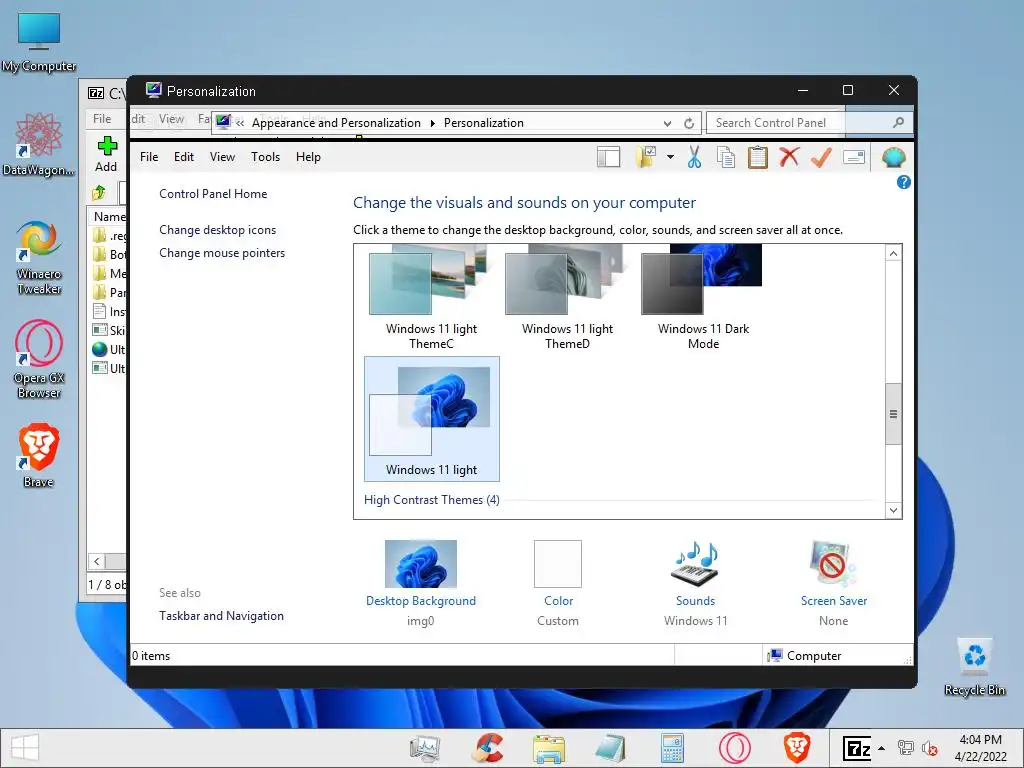This screenshot has height=768, width=1024.
Task: Click the orange checkmark toolbar icon
Action: pyautogui.click(x=821, y=157)
